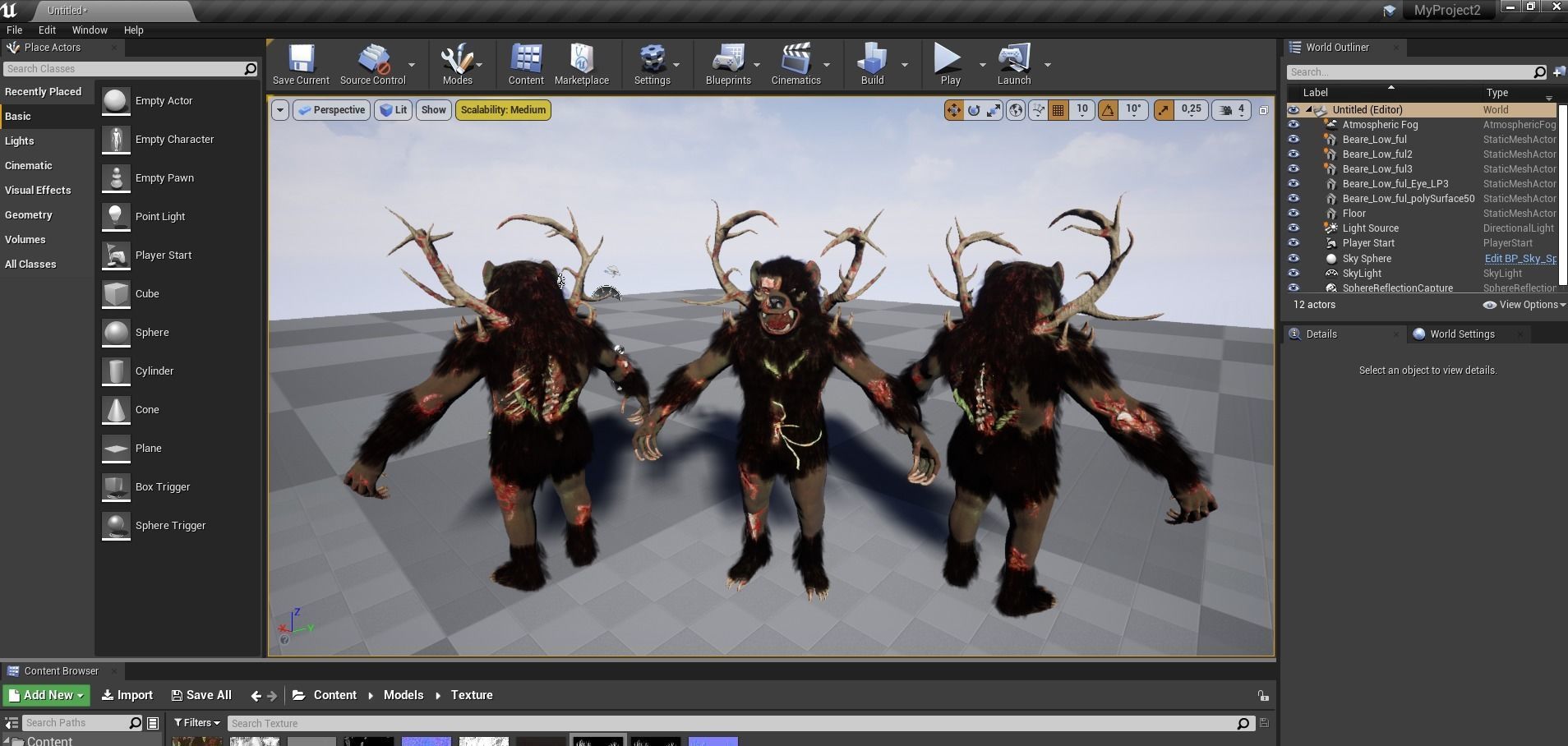Open the Source Control toolbar button
The width and height of the screenshot is (1568, 746).
372,64
